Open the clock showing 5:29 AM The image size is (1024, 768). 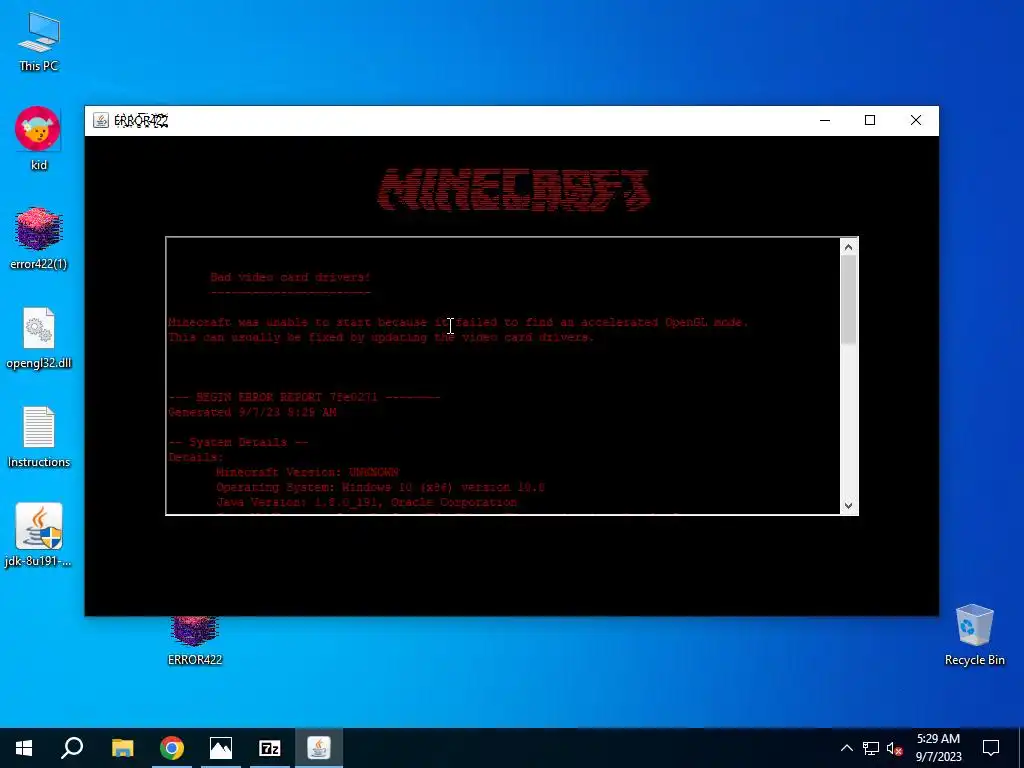(938, 748)
